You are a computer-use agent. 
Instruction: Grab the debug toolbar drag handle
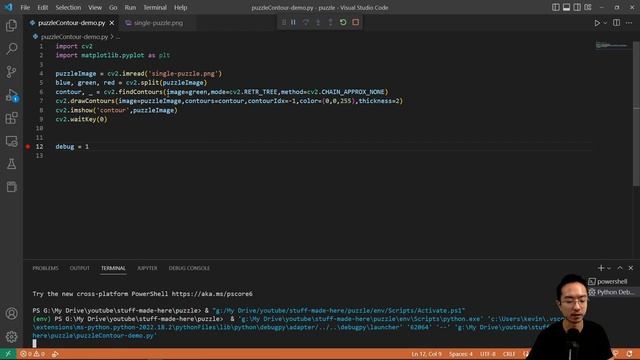pos(284,22)
